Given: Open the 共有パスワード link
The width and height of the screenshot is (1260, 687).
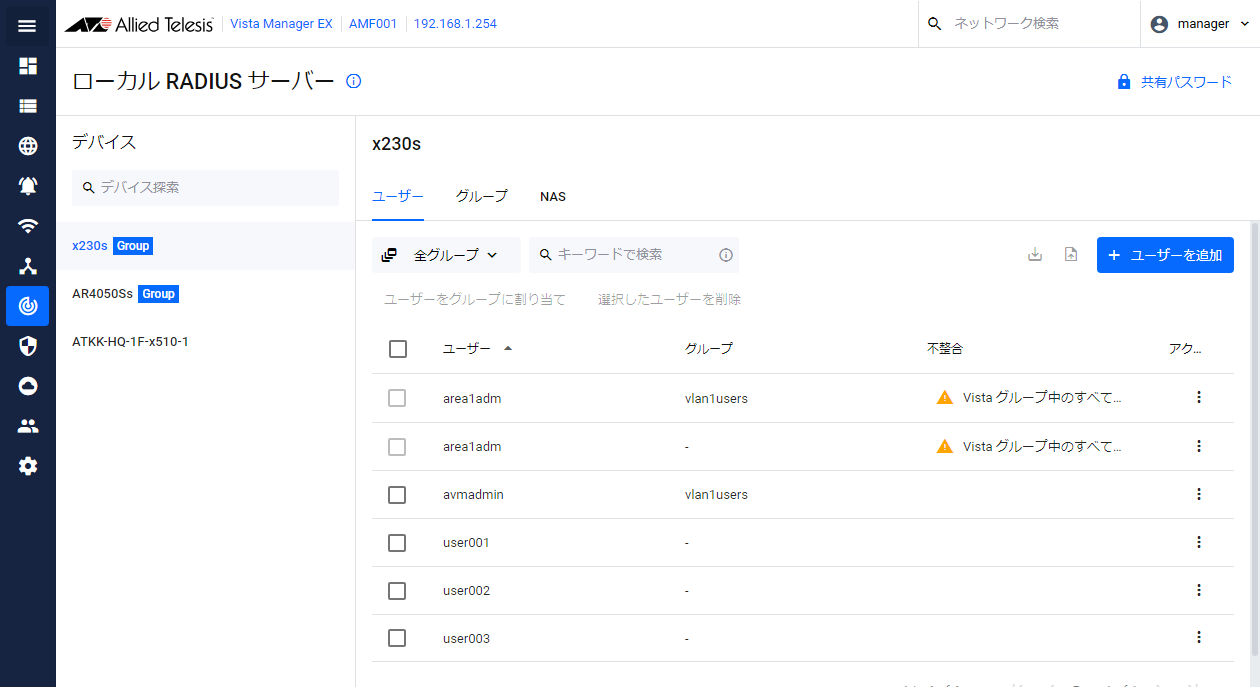Looking at the screenshot, I should coord(1175,82).
